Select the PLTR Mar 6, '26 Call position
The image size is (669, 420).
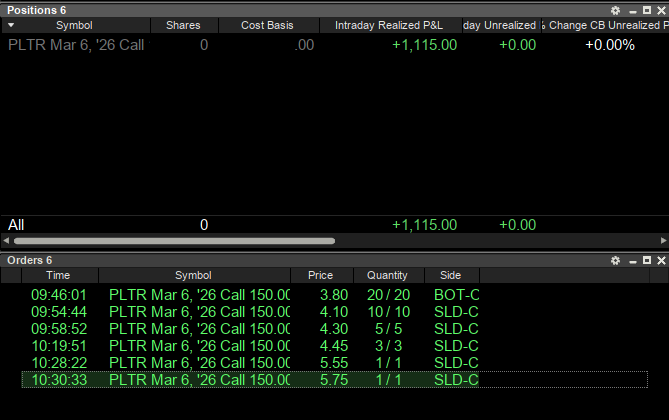click(76, 45)
